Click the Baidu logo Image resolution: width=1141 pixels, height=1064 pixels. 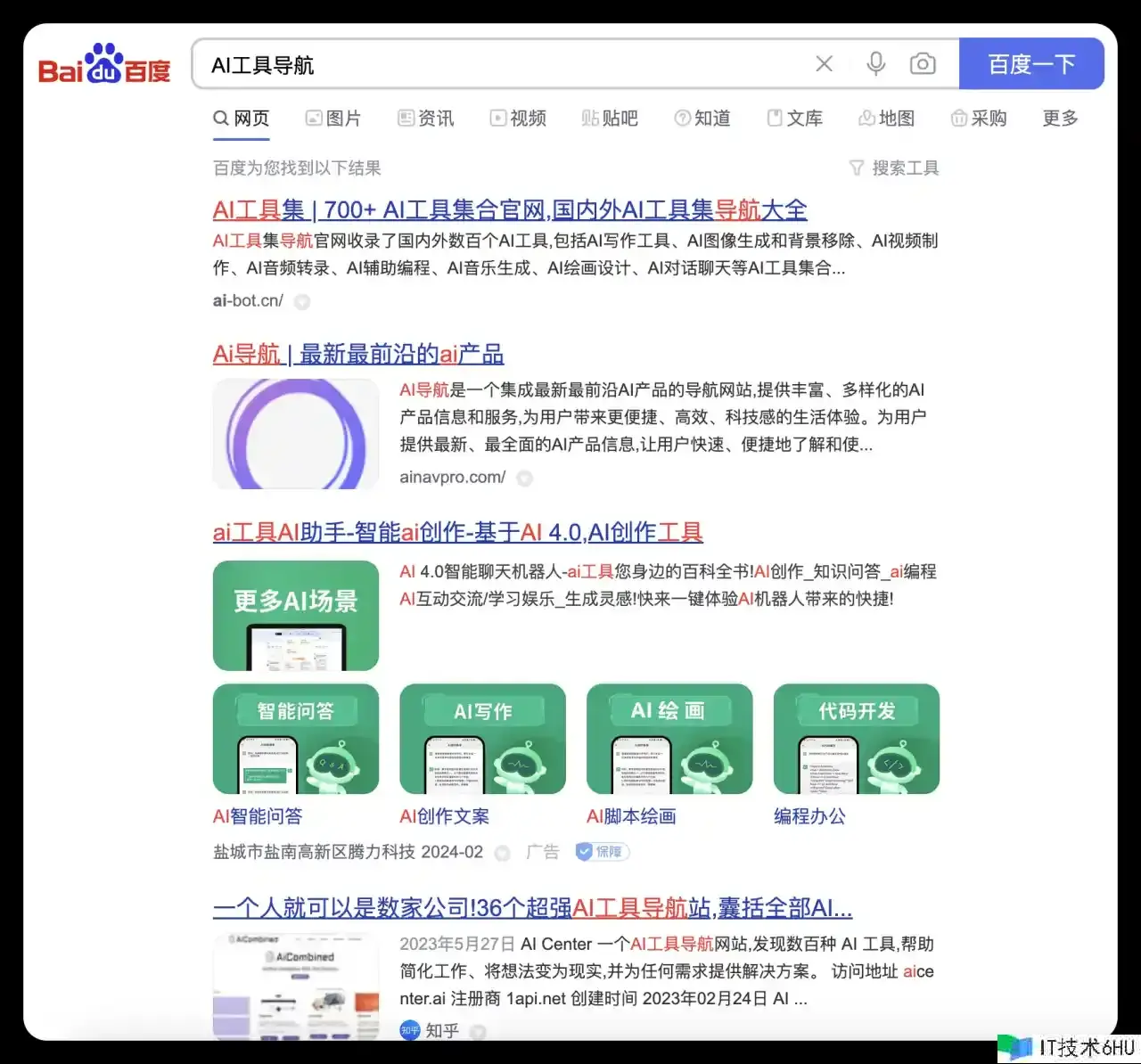coord(104,65)
